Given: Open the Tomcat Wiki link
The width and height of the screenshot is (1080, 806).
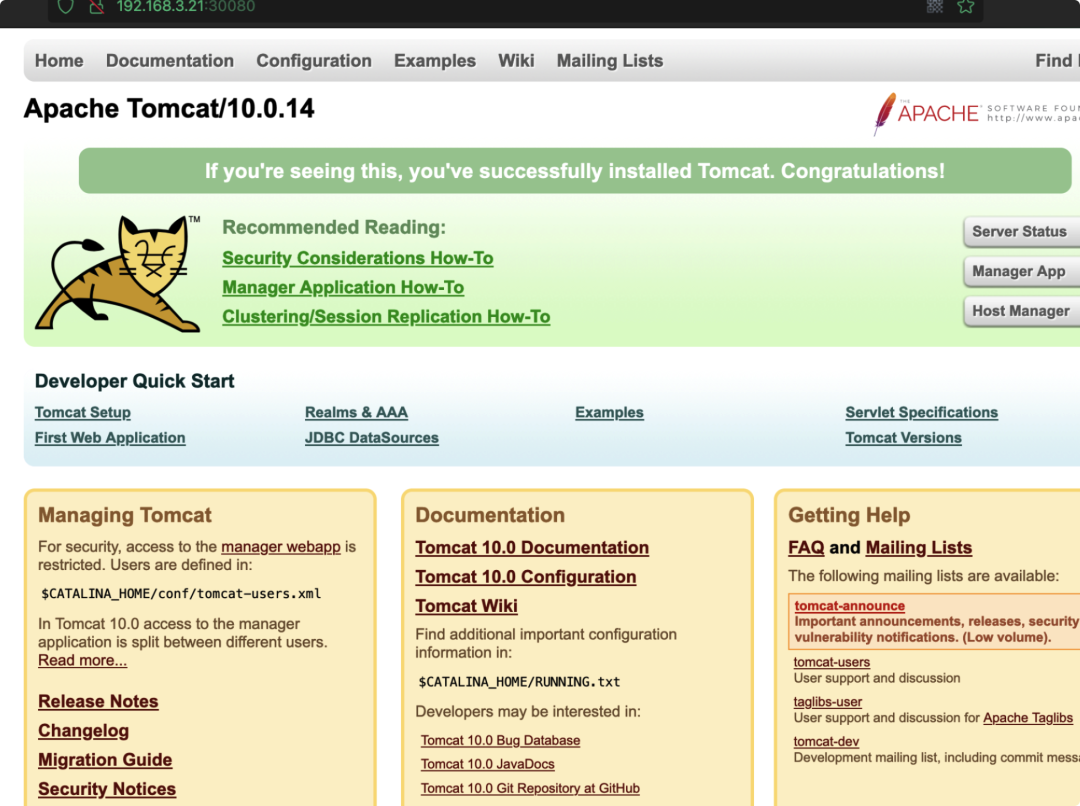Looking at the screenshot, I should click(466, 606).
